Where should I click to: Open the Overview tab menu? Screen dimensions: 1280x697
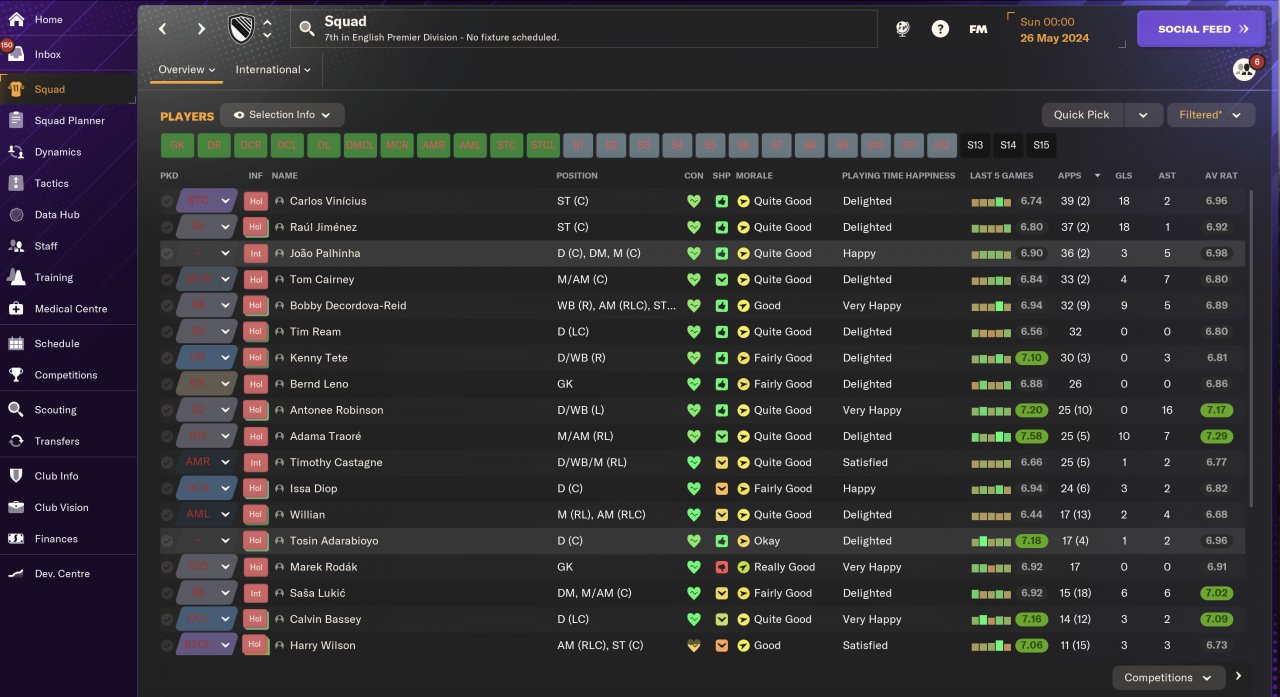187,70
